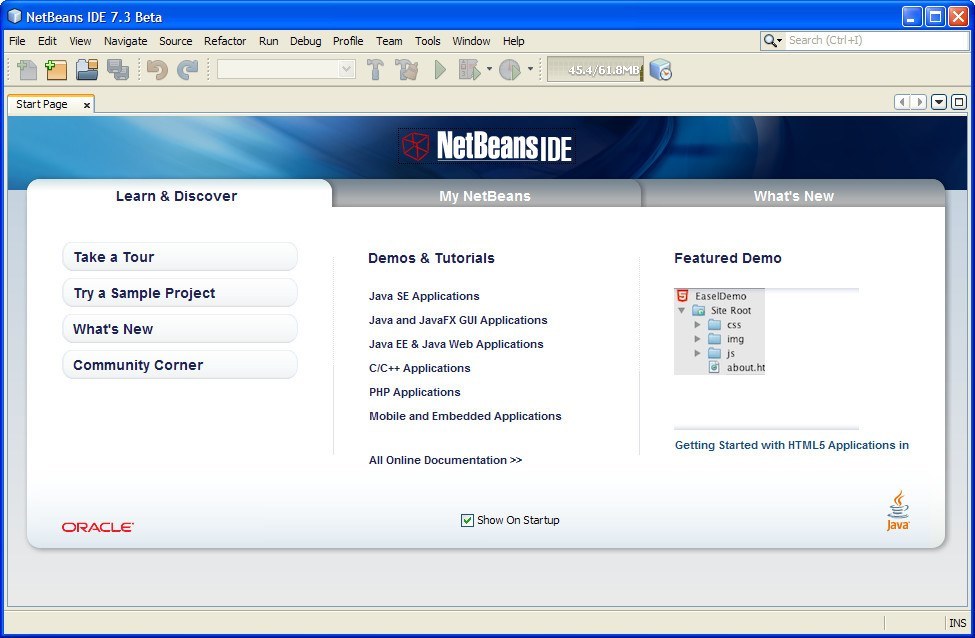Click Take a Tour button
Image resolution: width=975 pixels, height=638 pixels.
coord(180,257)
